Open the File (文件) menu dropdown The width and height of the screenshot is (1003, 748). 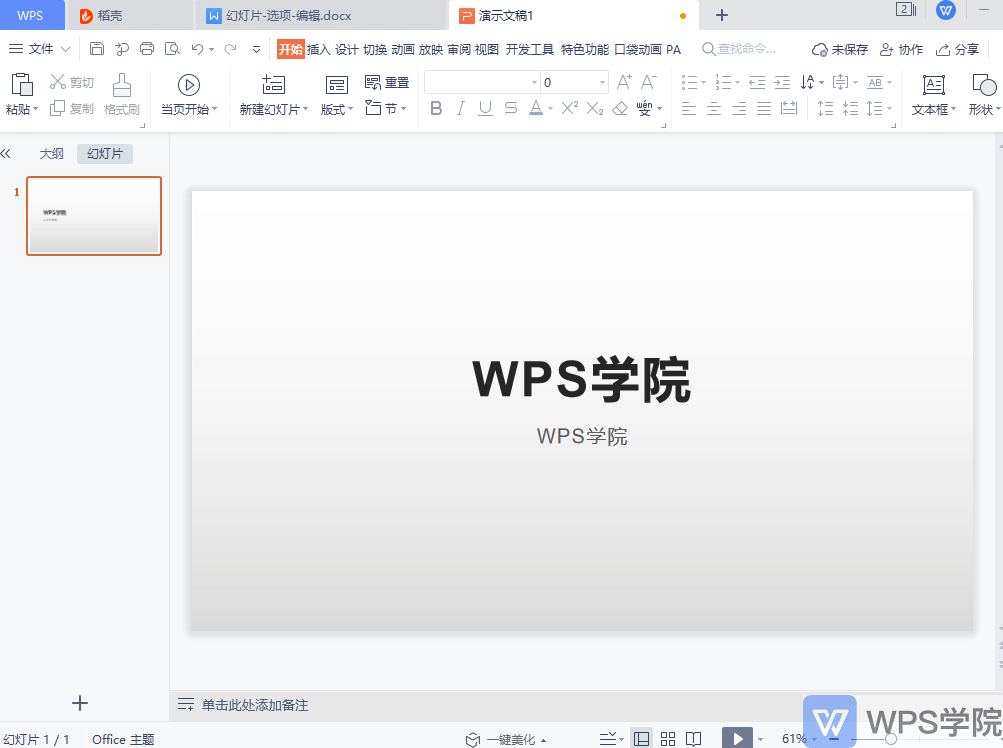[39, 49]
